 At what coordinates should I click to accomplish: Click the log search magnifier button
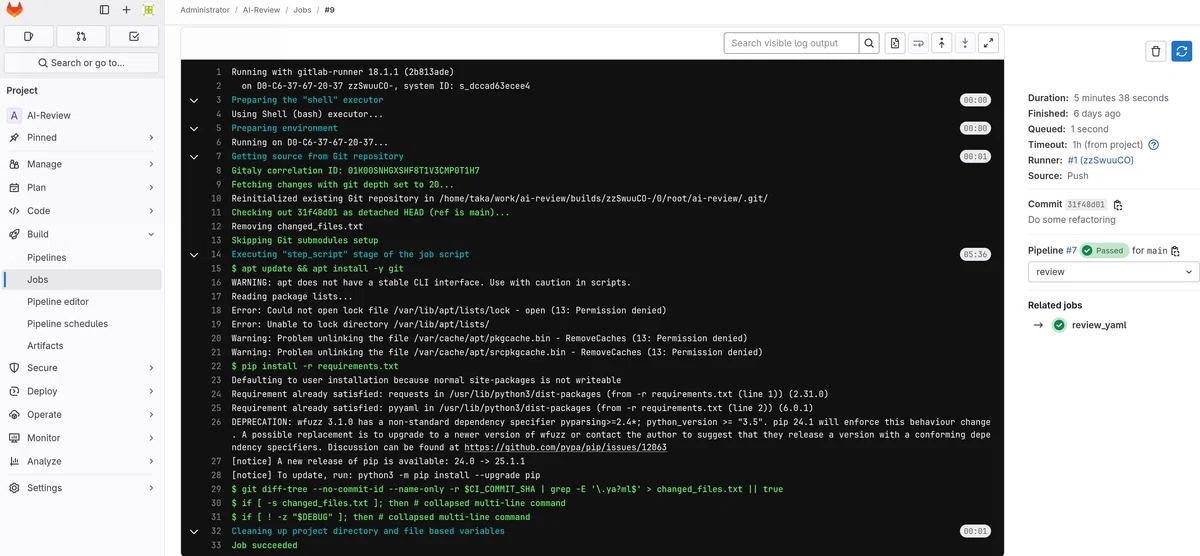[870, 43]
